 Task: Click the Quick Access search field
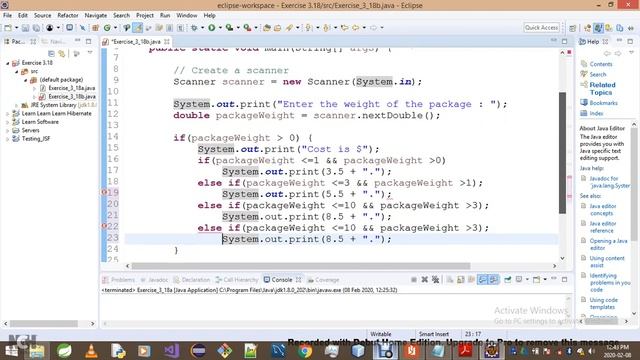[x=541, y=27]
